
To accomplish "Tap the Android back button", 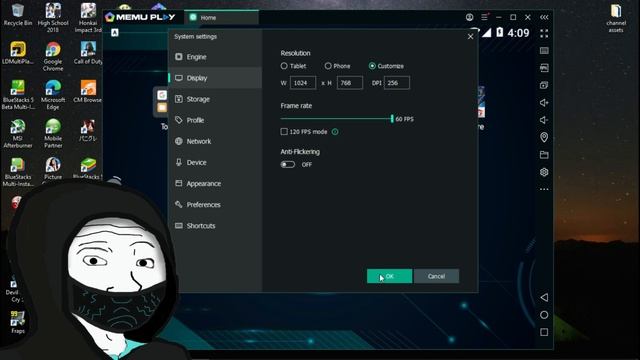I will pyautogui.click(x=544, y=298).
